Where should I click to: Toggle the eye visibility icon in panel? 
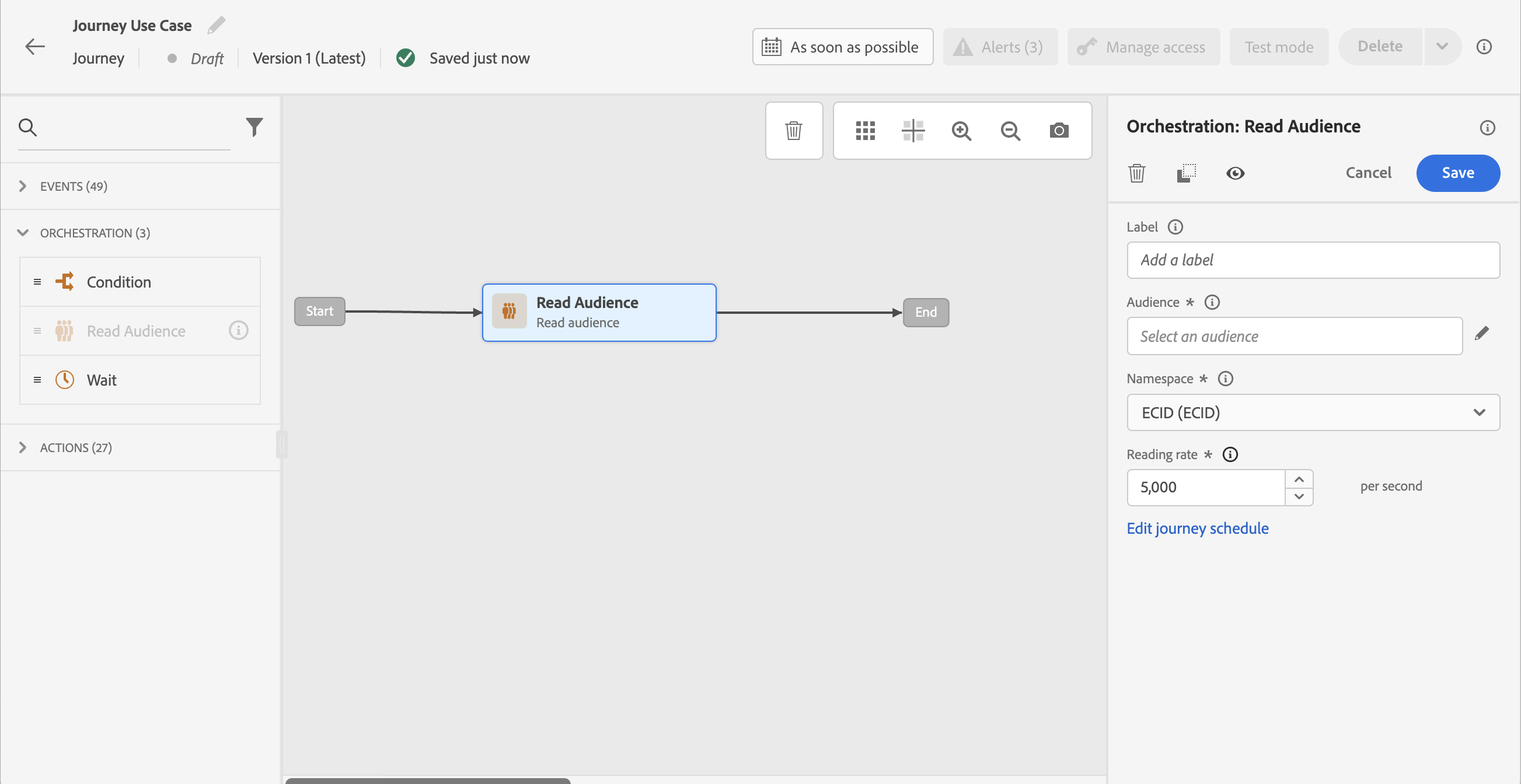point(1234,173)
